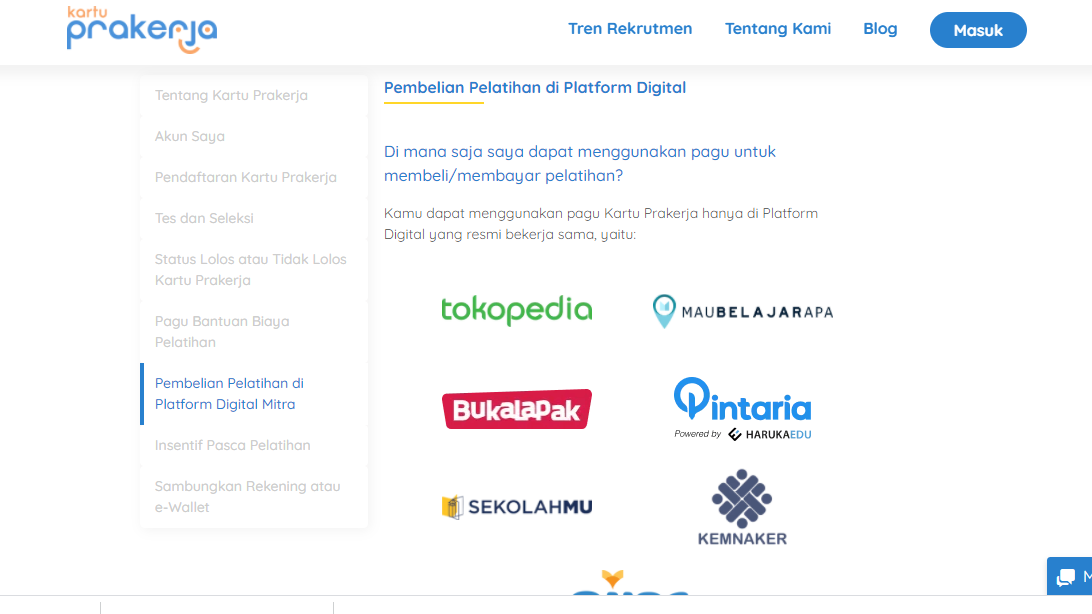The height and width of the screenshot is (614, 1092).
Task: Click the Kartu Prakerja logo
Action: point(142,30)
